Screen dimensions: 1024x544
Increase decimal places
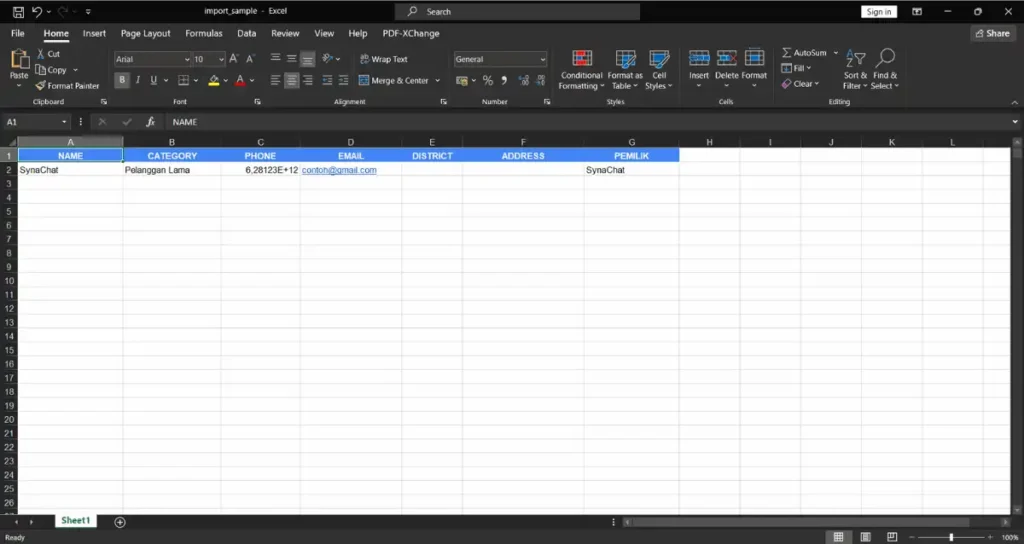523,80
